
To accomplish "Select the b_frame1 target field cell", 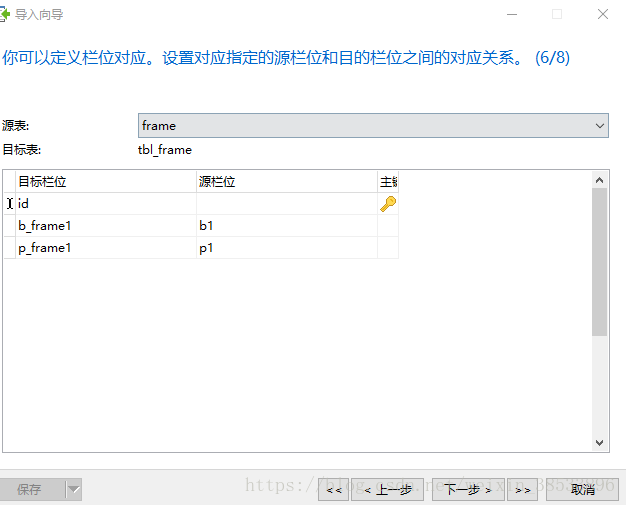I will pyautogui.click(x=106, y=226).
